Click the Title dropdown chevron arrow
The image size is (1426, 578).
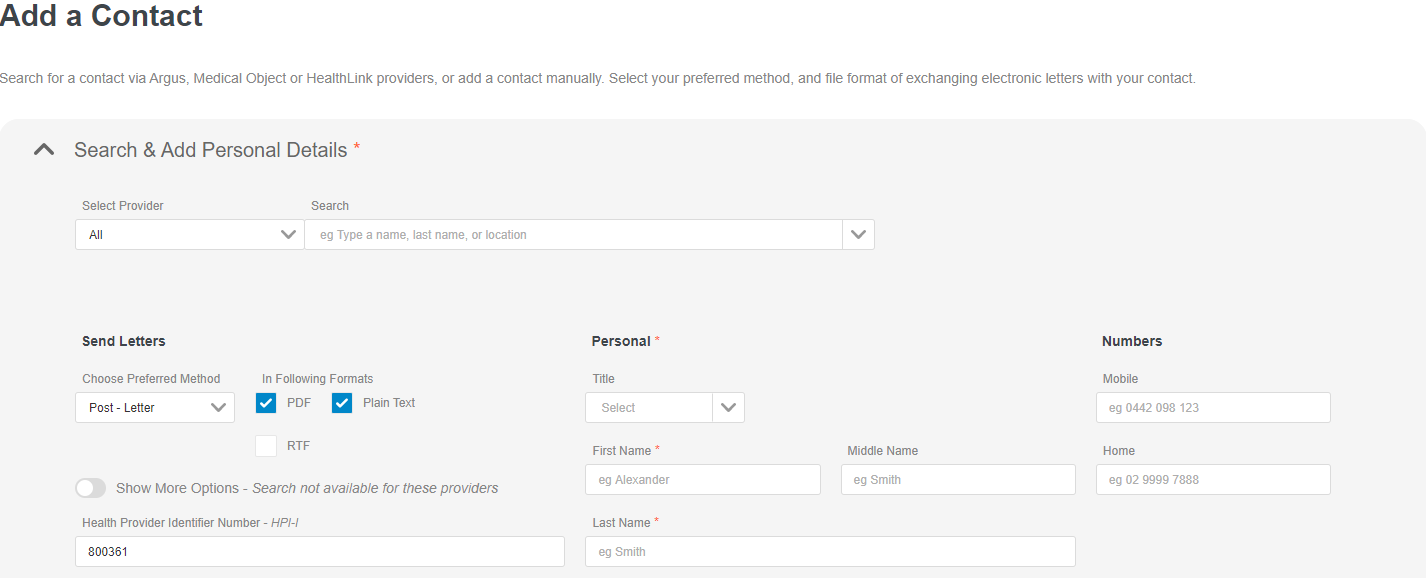pos(728,407)
